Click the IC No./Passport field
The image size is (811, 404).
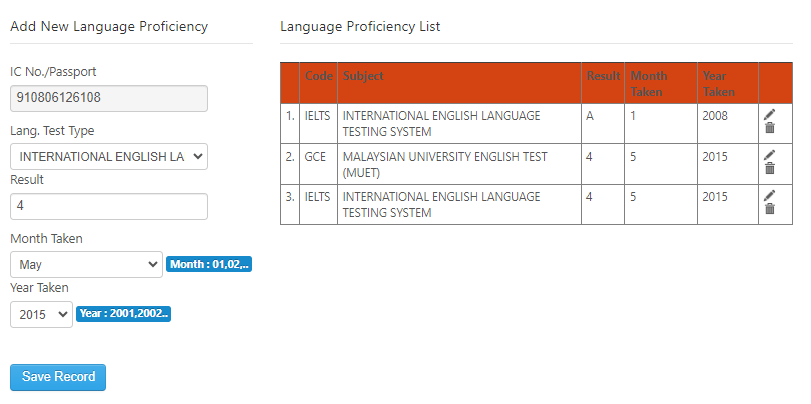[x=109, y=98]
